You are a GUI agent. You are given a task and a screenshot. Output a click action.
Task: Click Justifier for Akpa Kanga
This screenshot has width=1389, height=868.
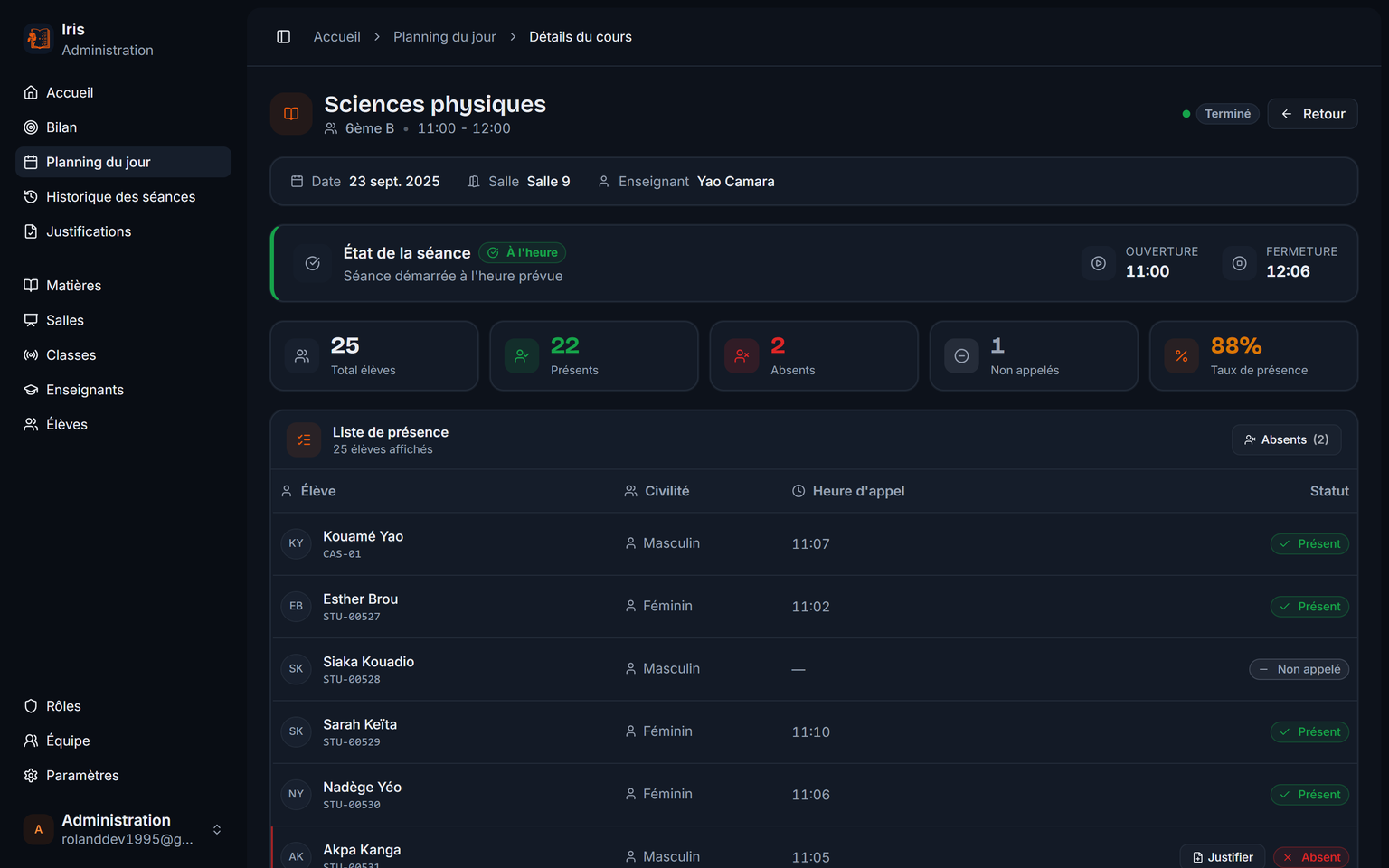click(1223, 857)
